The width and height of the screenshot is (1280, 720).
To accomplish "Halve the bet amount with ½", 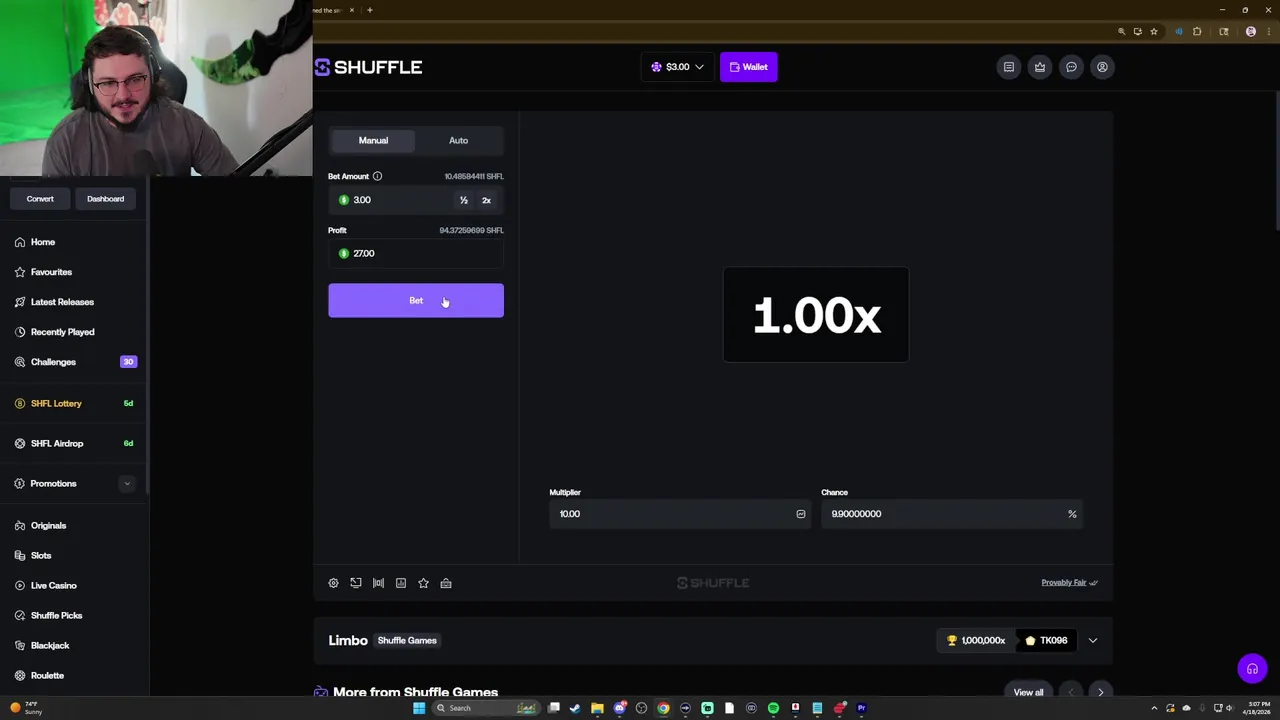I will [464, 200].
